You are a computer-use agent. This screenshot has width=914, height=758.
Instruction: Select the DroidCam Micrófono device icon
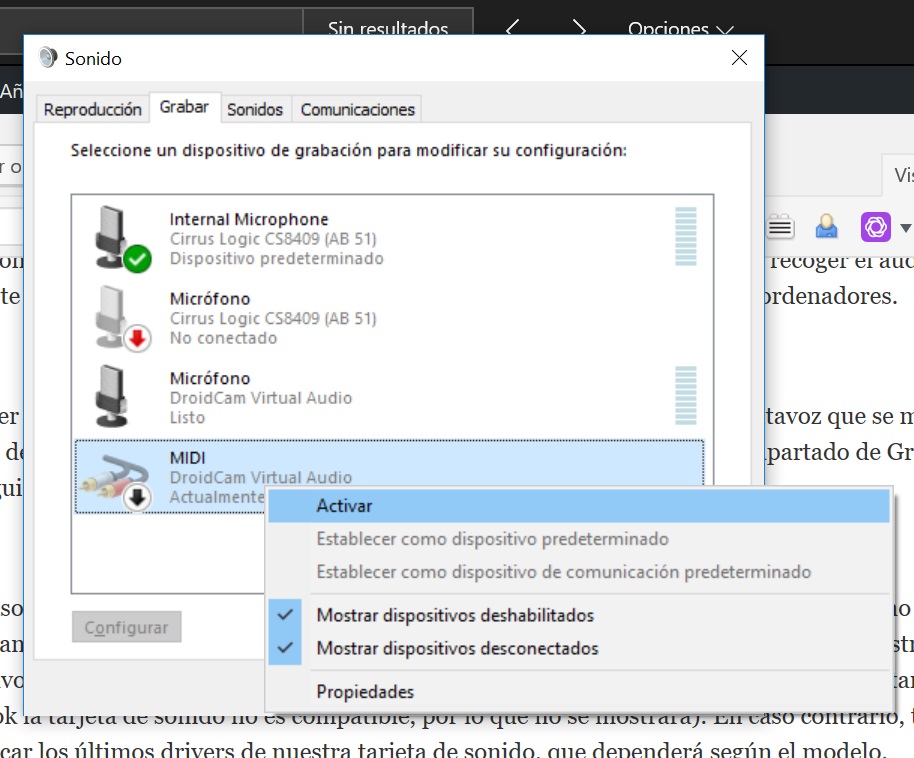pos(118,396)
